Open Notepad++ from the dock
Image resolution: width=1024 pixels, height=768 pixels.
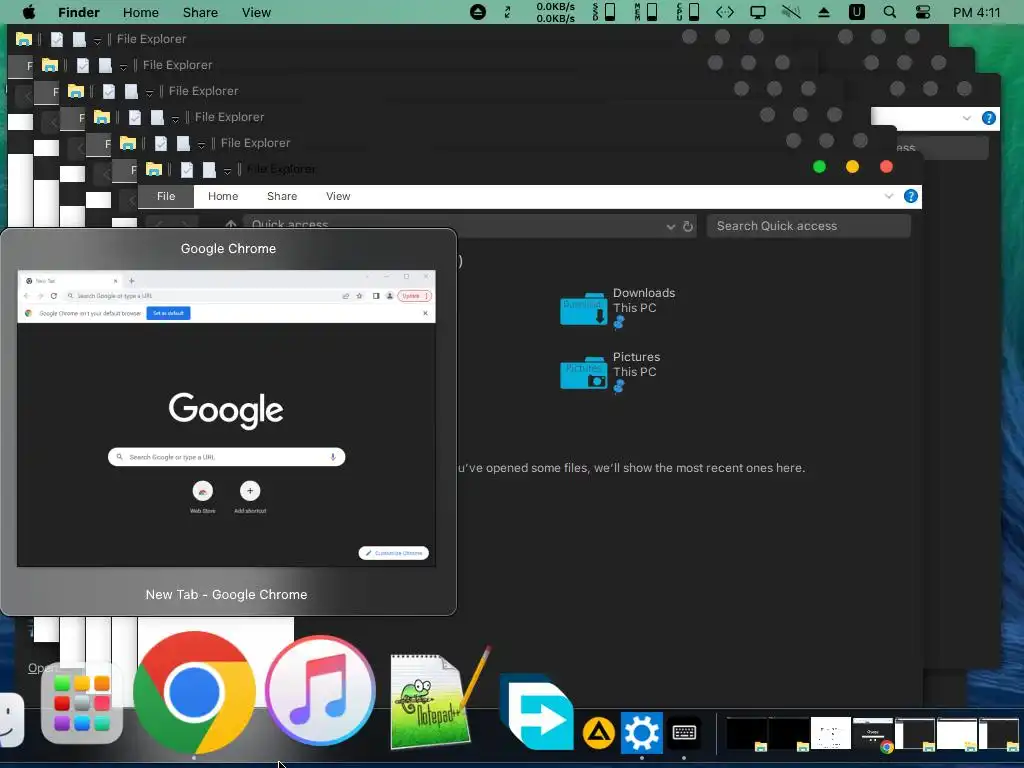click(440, 697)
